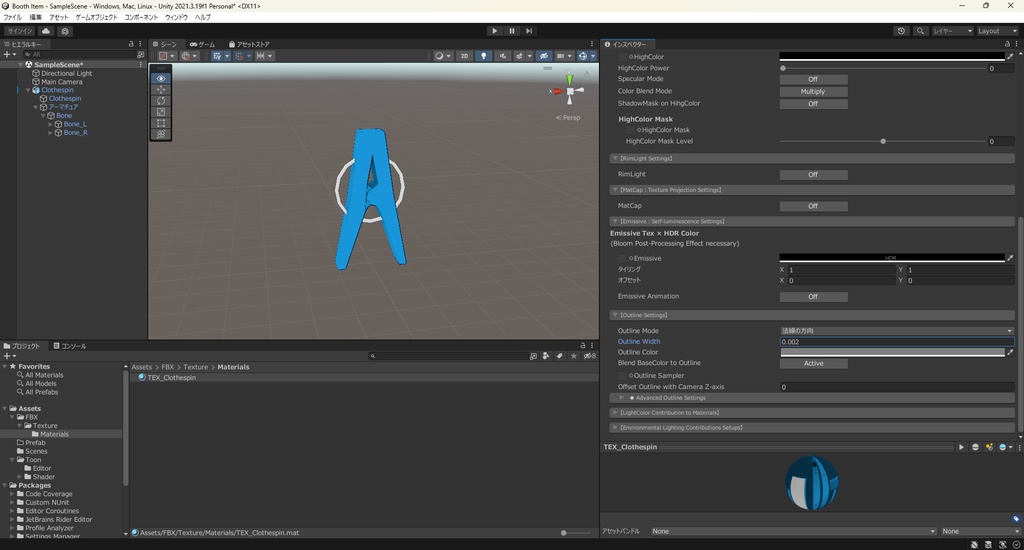Expand the Bone_L hierarchy item
The height and width of the screenshot is (550, 1024).
pos(51,124)
